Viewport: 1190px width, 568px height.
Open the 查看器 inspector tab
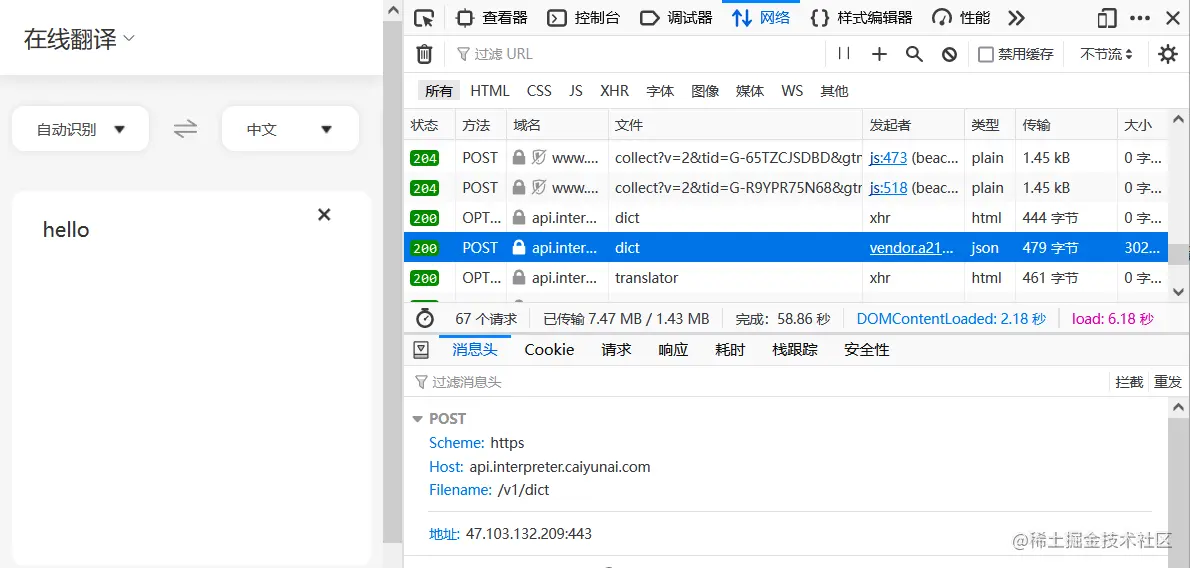[492, 18]
